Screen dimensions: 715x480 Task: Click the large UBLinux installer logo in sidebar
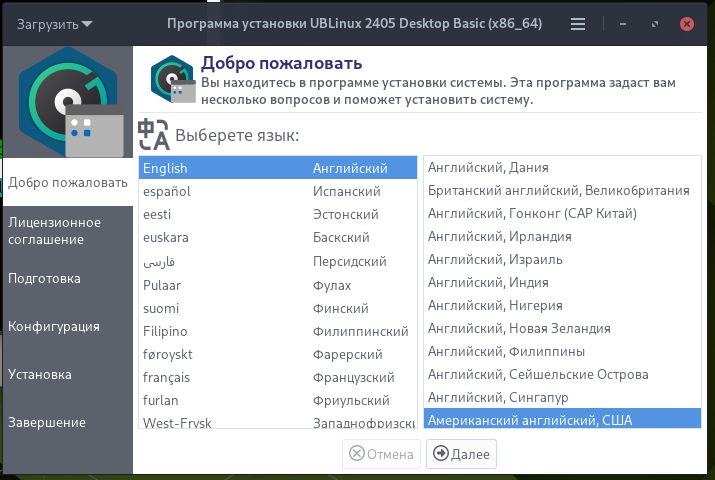click(x=68, y=102)
